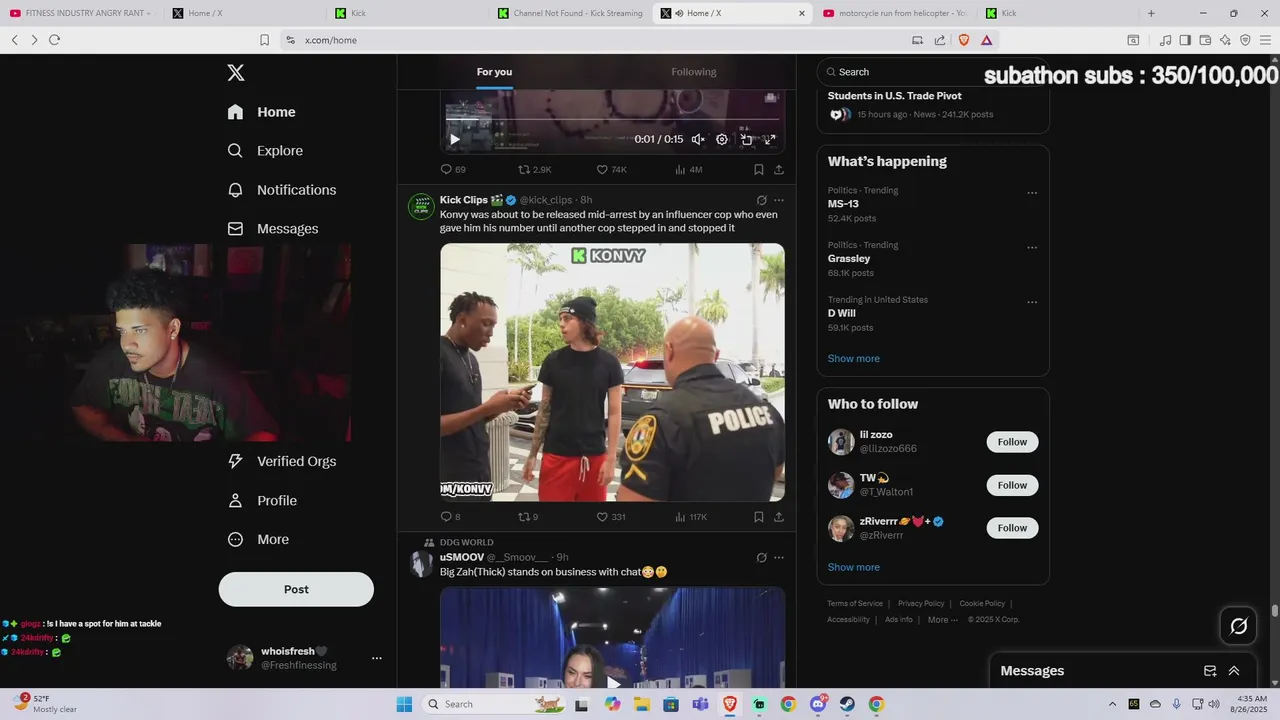The image size is (1280, 720).
Task: Click the Brave Shields lion icon
Action: [964, 40]
